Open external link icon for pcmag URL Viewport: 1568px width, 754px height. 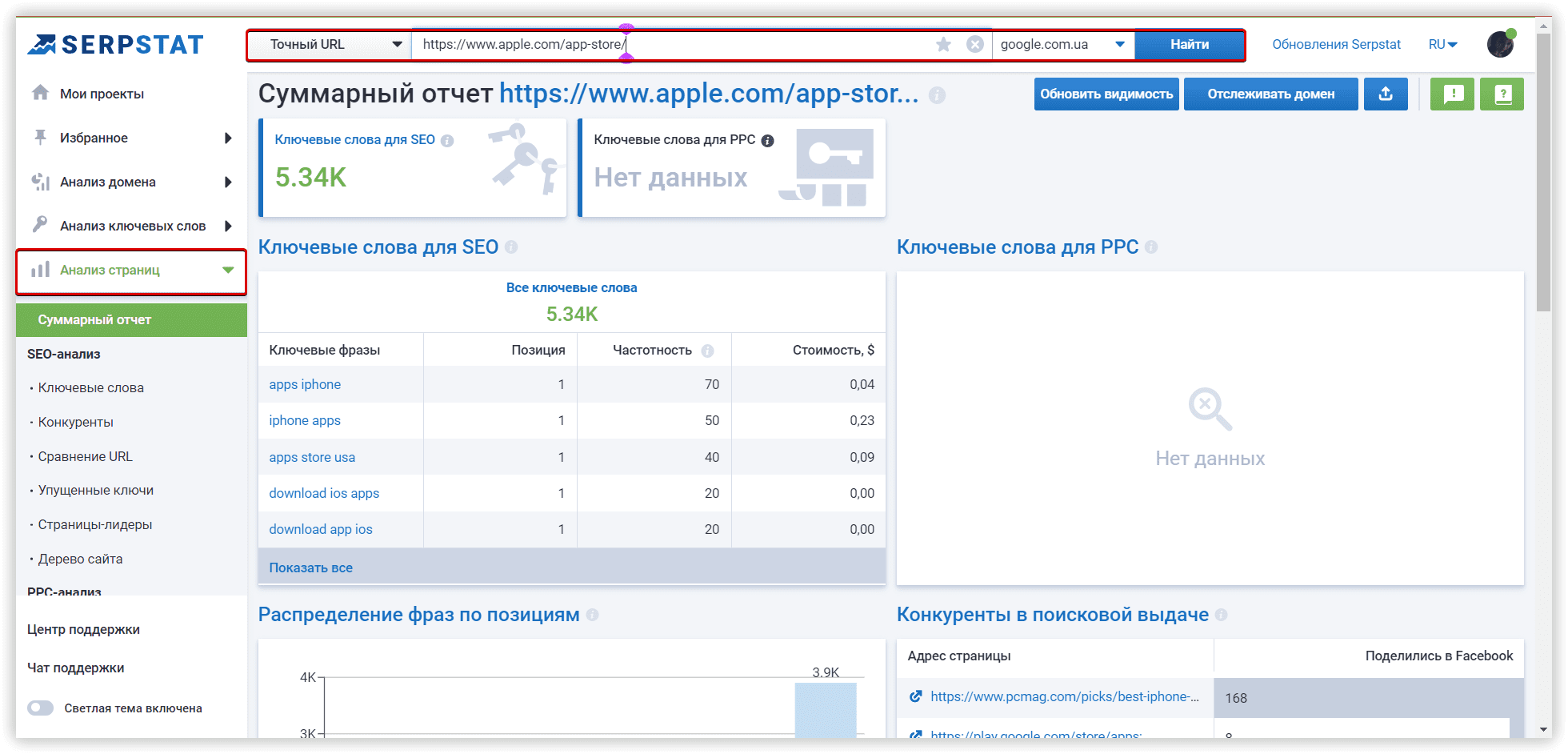point(916,696)
